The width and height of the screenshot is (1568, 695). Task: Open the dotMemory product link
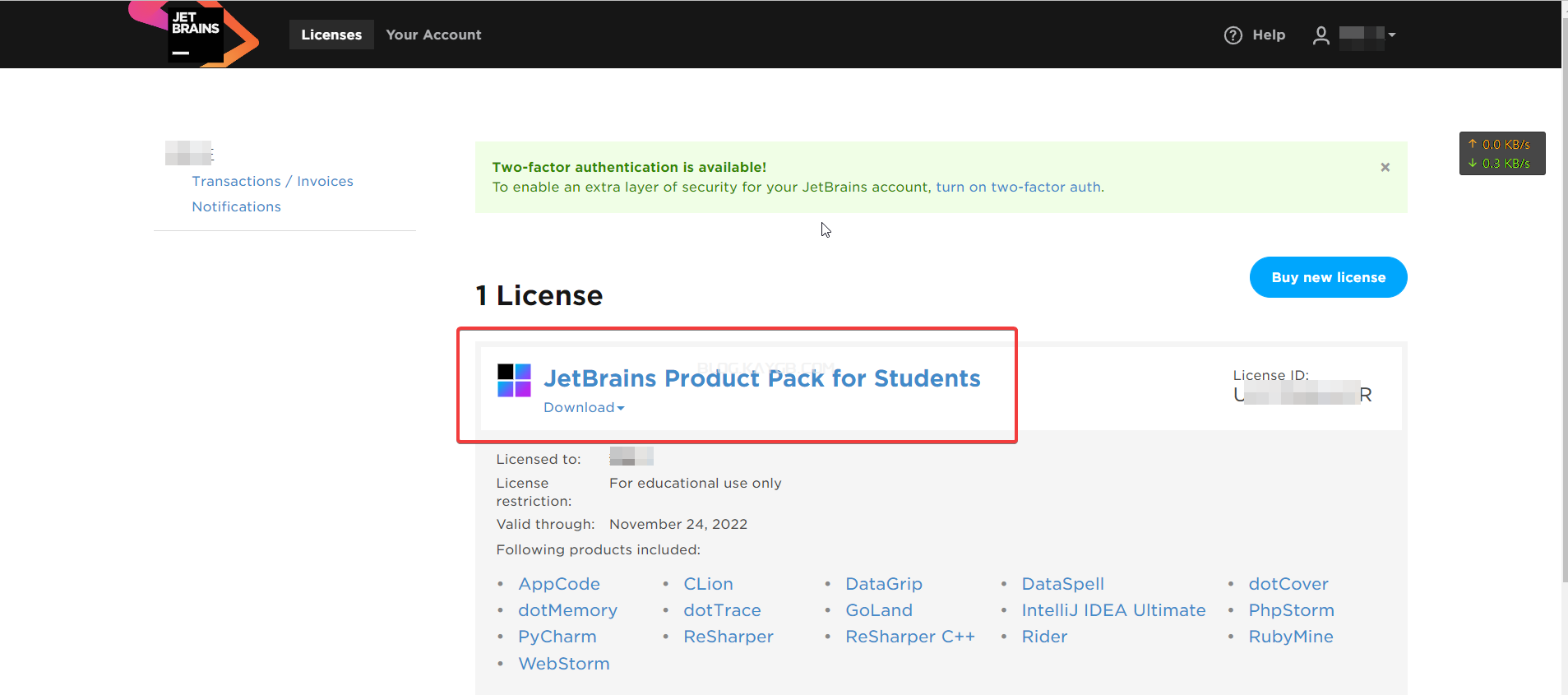click(567, 610)
